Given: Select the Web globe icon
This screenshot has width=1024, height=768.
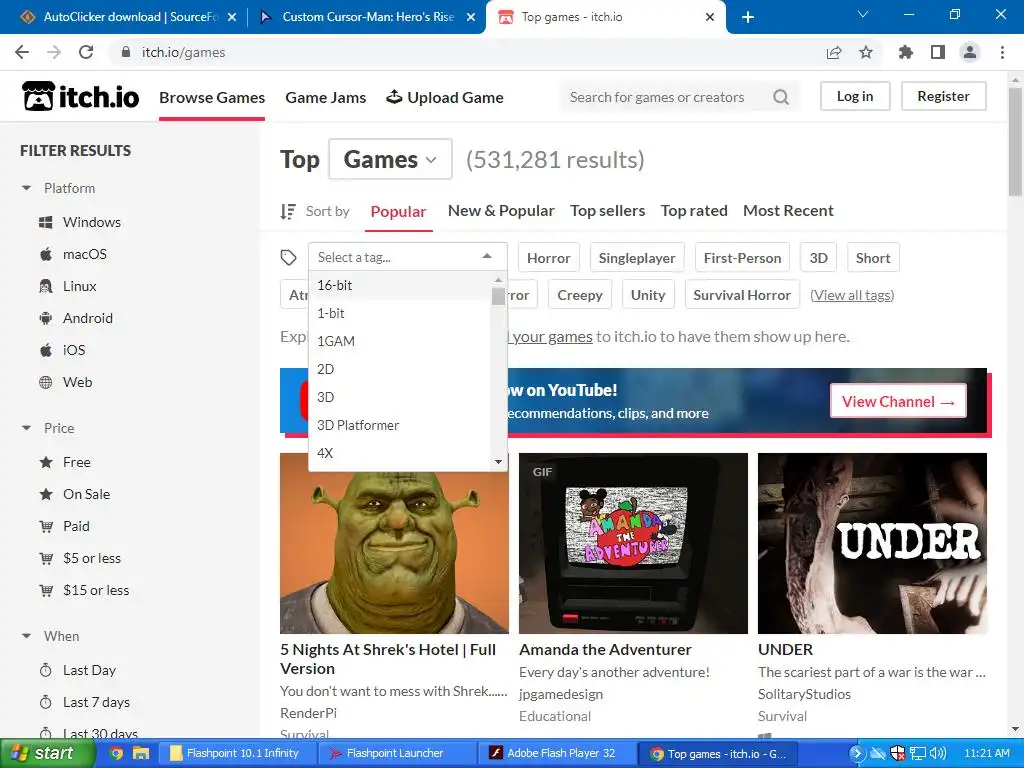Looking at the screenshot, I should click(x=46, y=382).
